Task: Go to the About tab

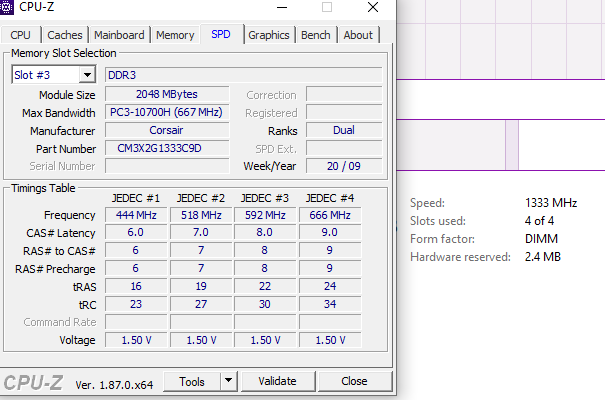Action: 358,35
